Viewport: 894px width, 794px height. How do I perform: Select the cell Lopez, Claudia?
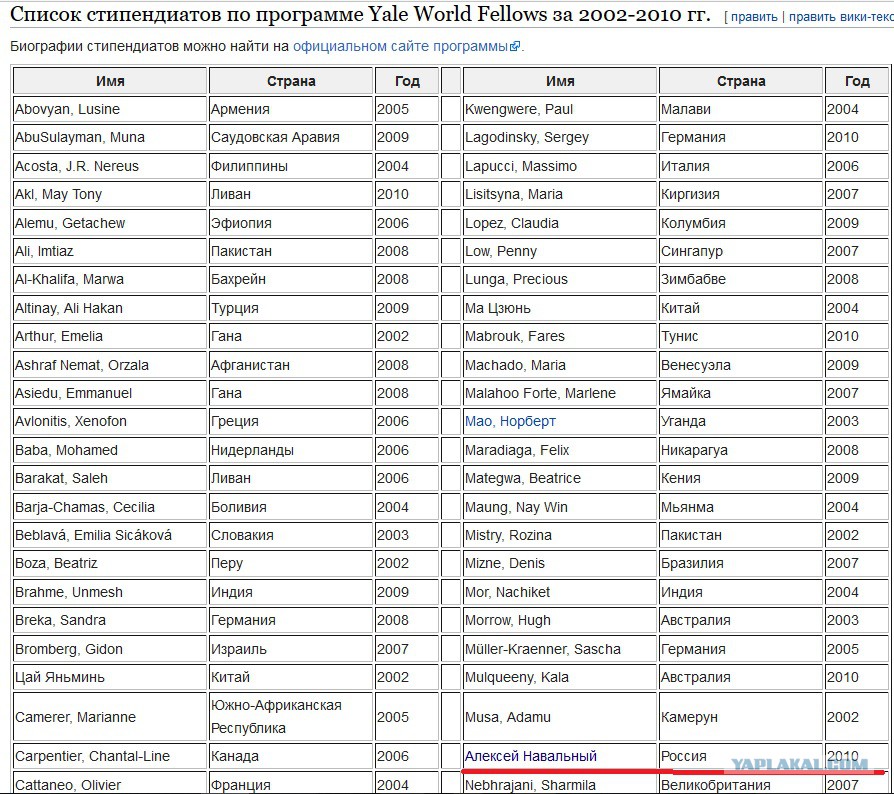coord(560,223)
